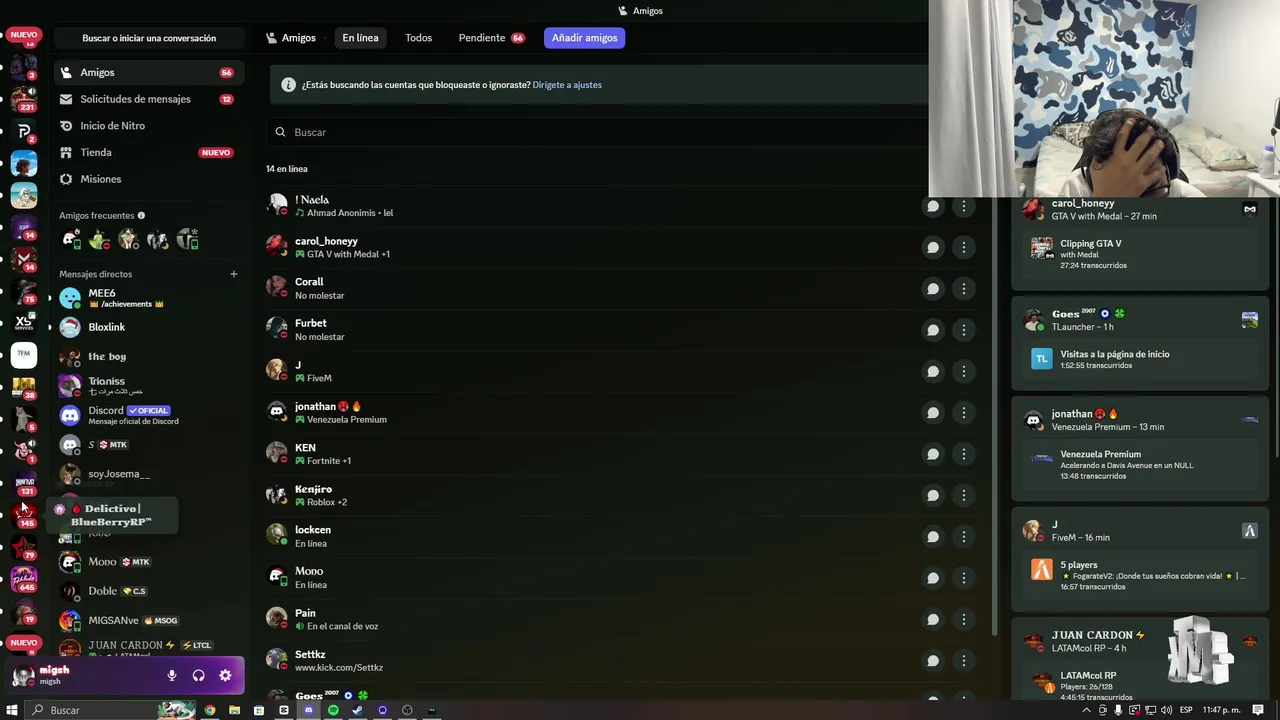Open more options for Furbet
The width and height of the screenshot is (1280, 720).
964,330
